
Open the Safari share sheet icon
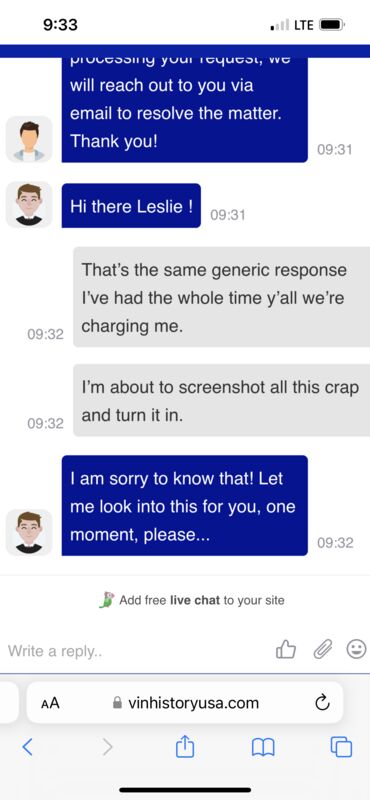185,747
